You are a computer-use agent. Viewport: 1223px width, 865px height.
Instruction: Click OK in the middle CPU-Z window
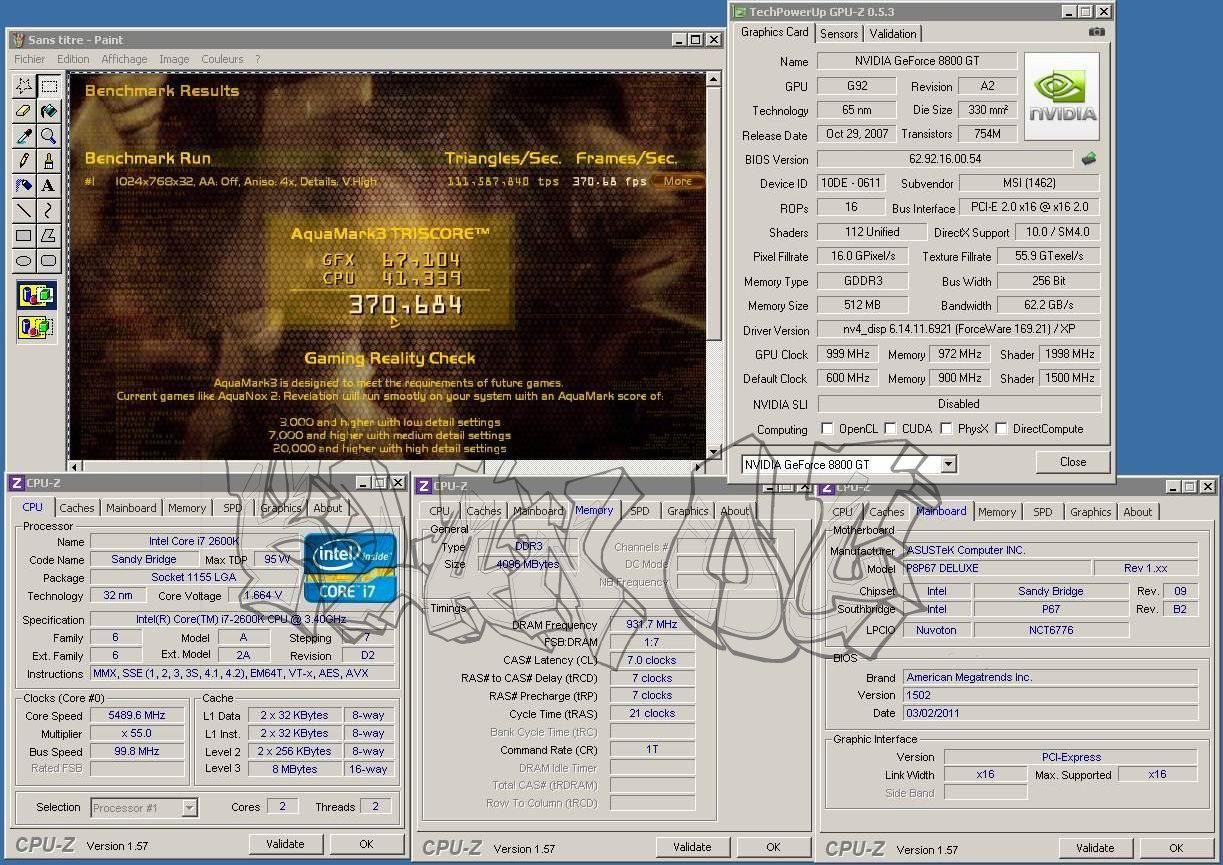point(773,847)
